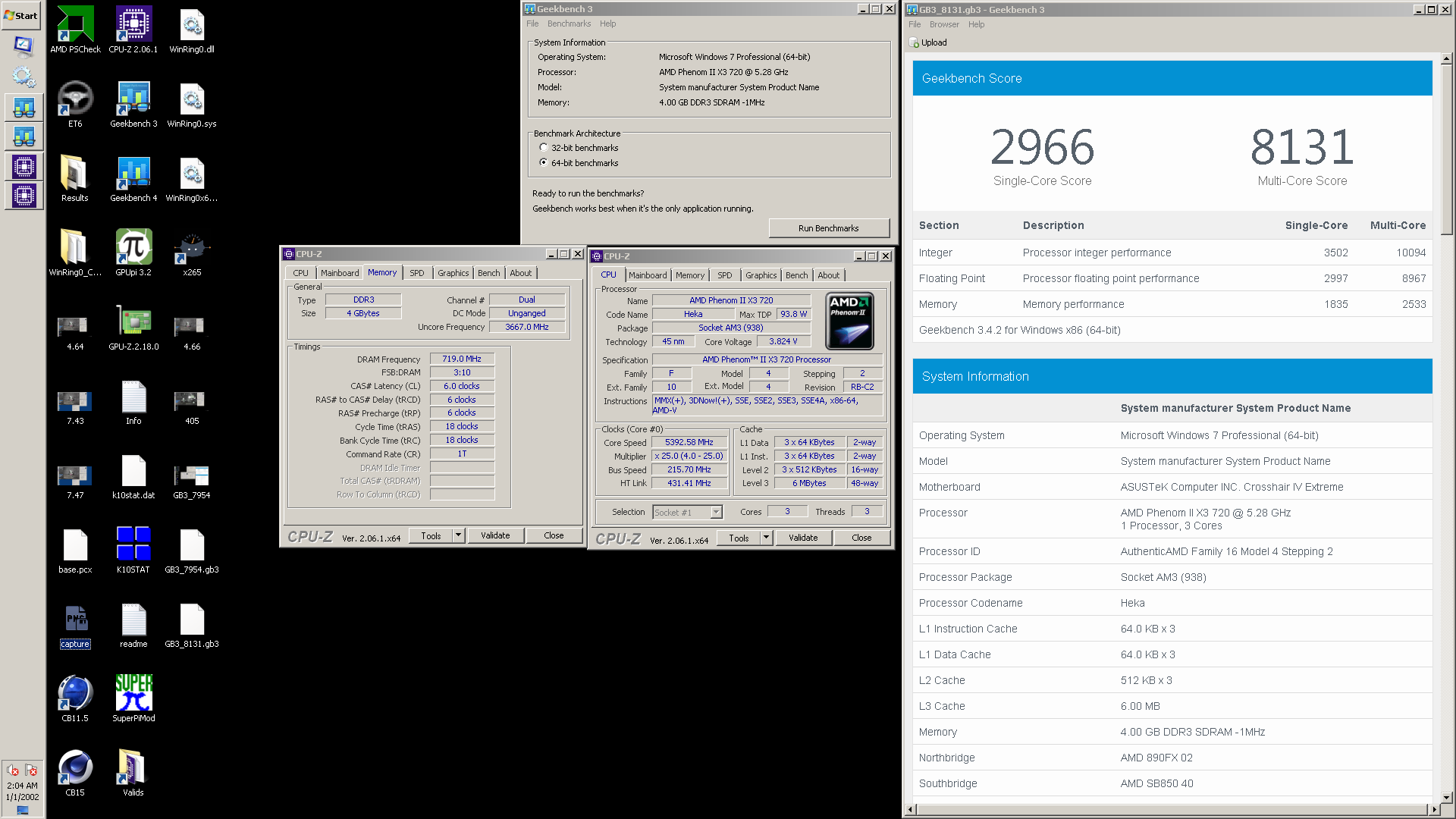Select 32-bit benchmarks radio button

(543, 148)
